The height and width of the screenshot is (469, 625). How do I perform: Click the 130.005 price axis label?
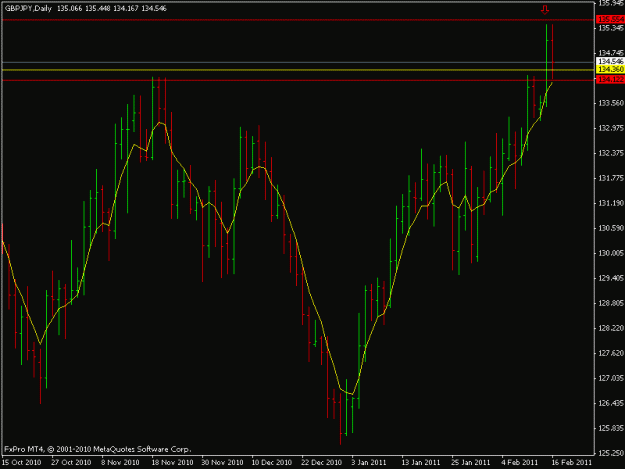[x=611, y=253]
